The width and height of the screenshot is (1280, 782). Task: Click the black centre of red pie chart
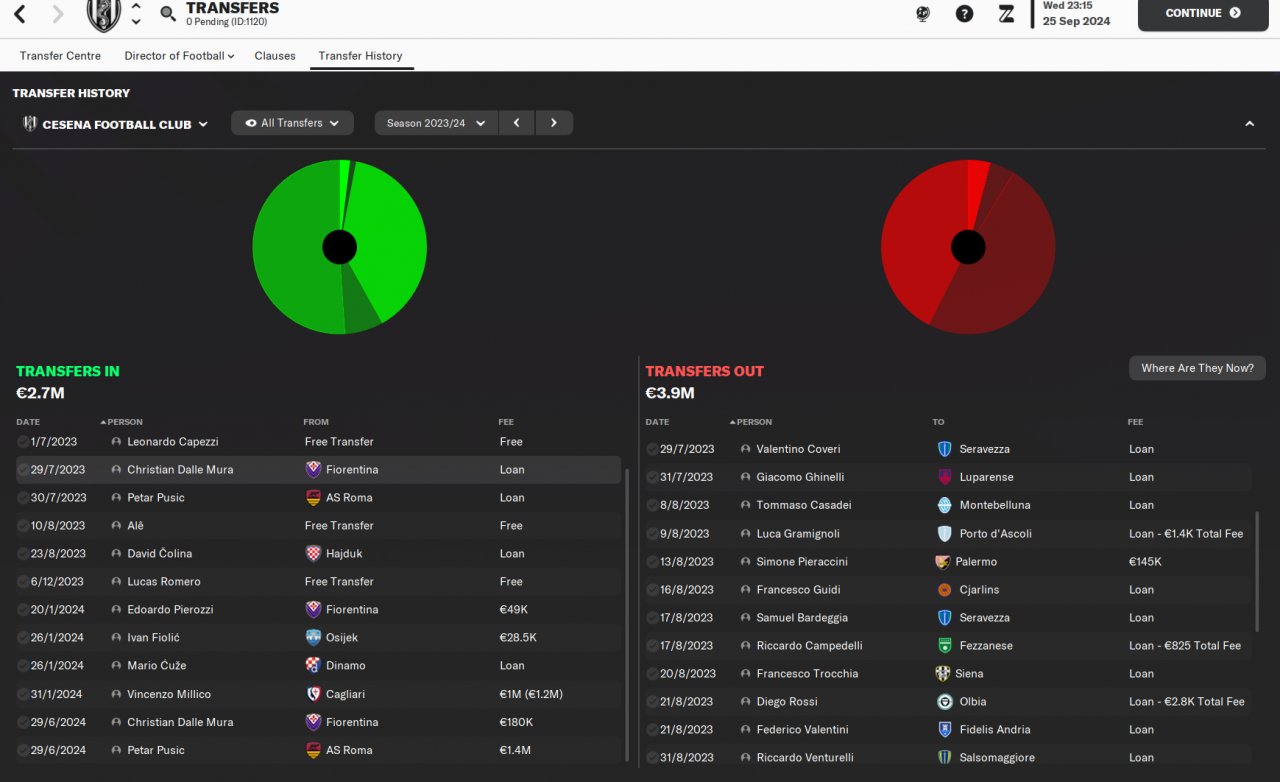tap(968, 247)
